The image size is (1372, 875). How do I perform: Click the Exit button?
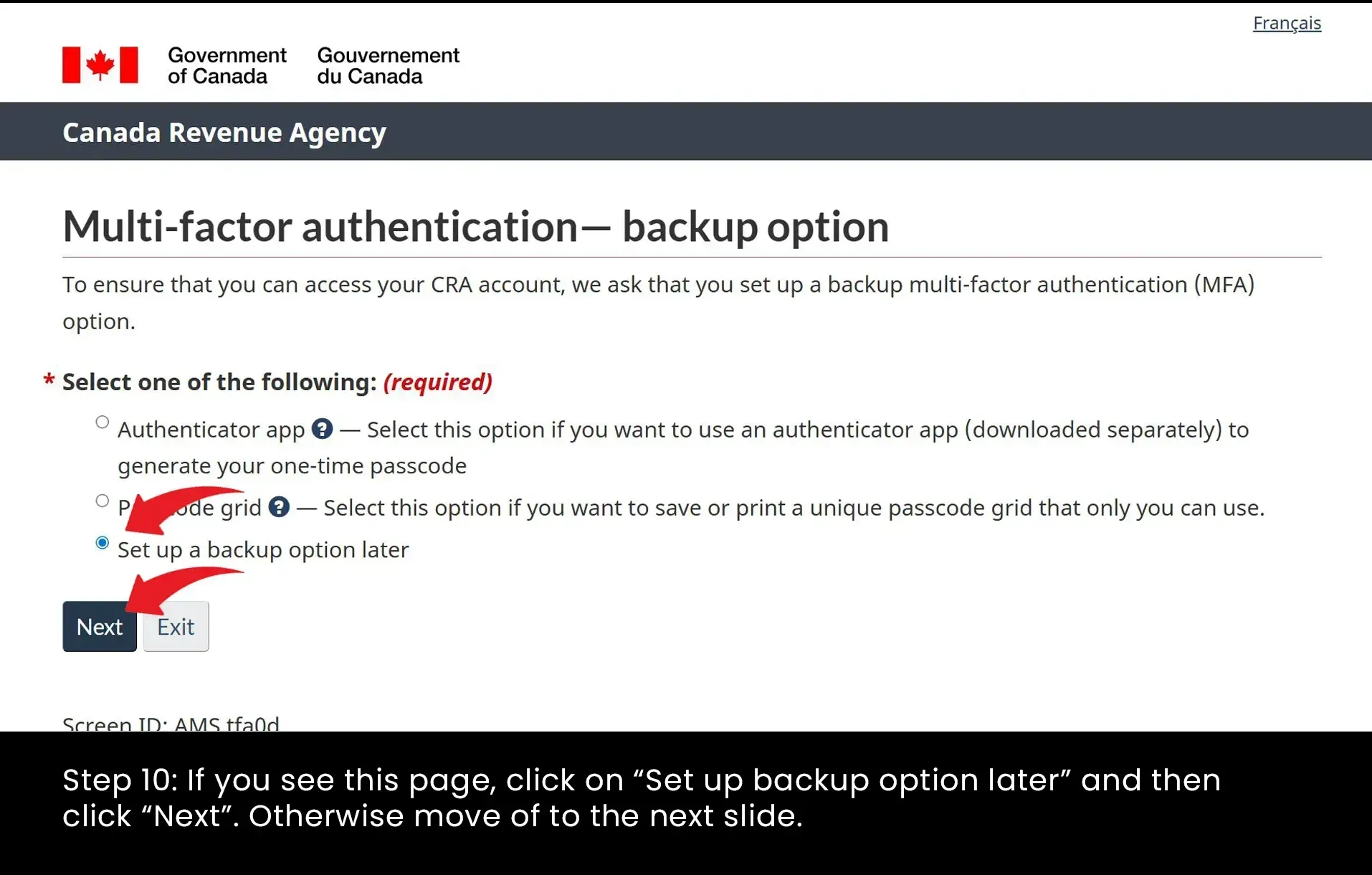pyautogui.click(x=176, y=626)
